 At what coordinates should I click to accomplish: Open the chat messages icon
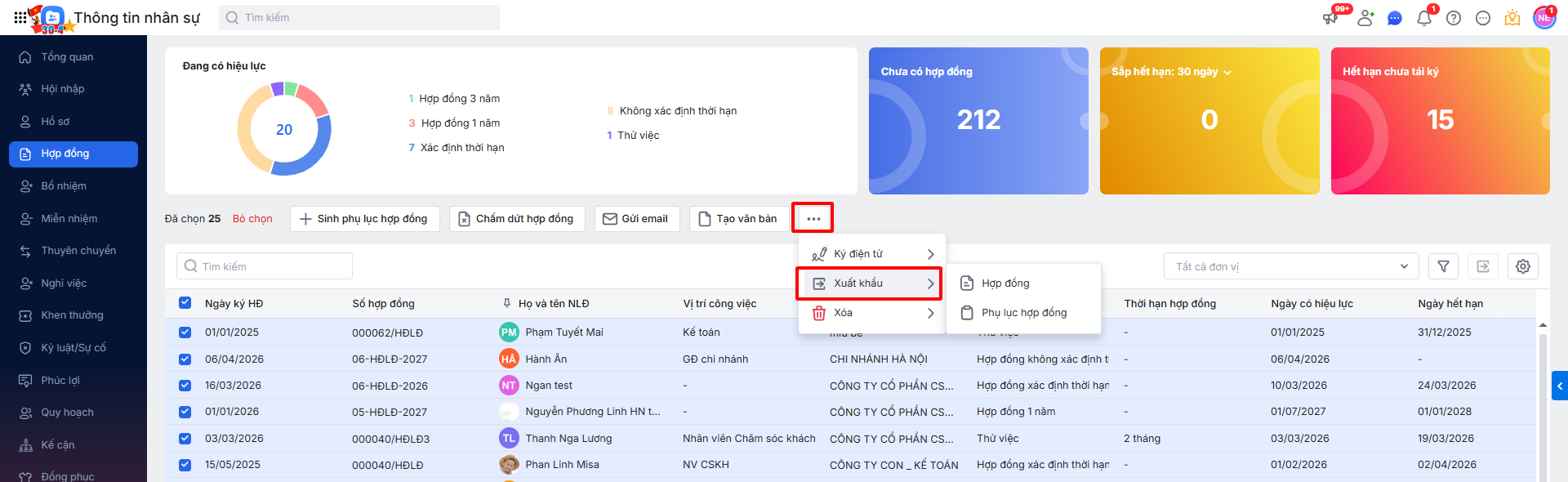pos(1395,18)
